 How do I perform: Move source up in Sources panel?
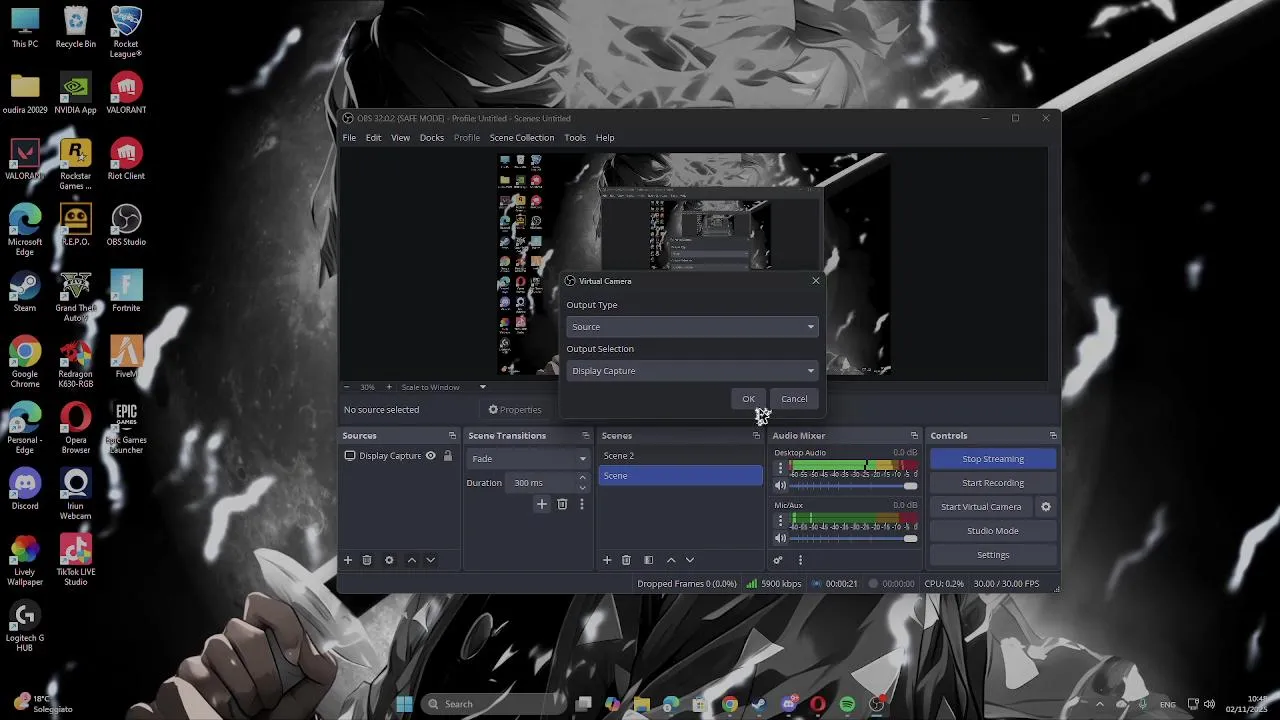[x=411, y=560]
